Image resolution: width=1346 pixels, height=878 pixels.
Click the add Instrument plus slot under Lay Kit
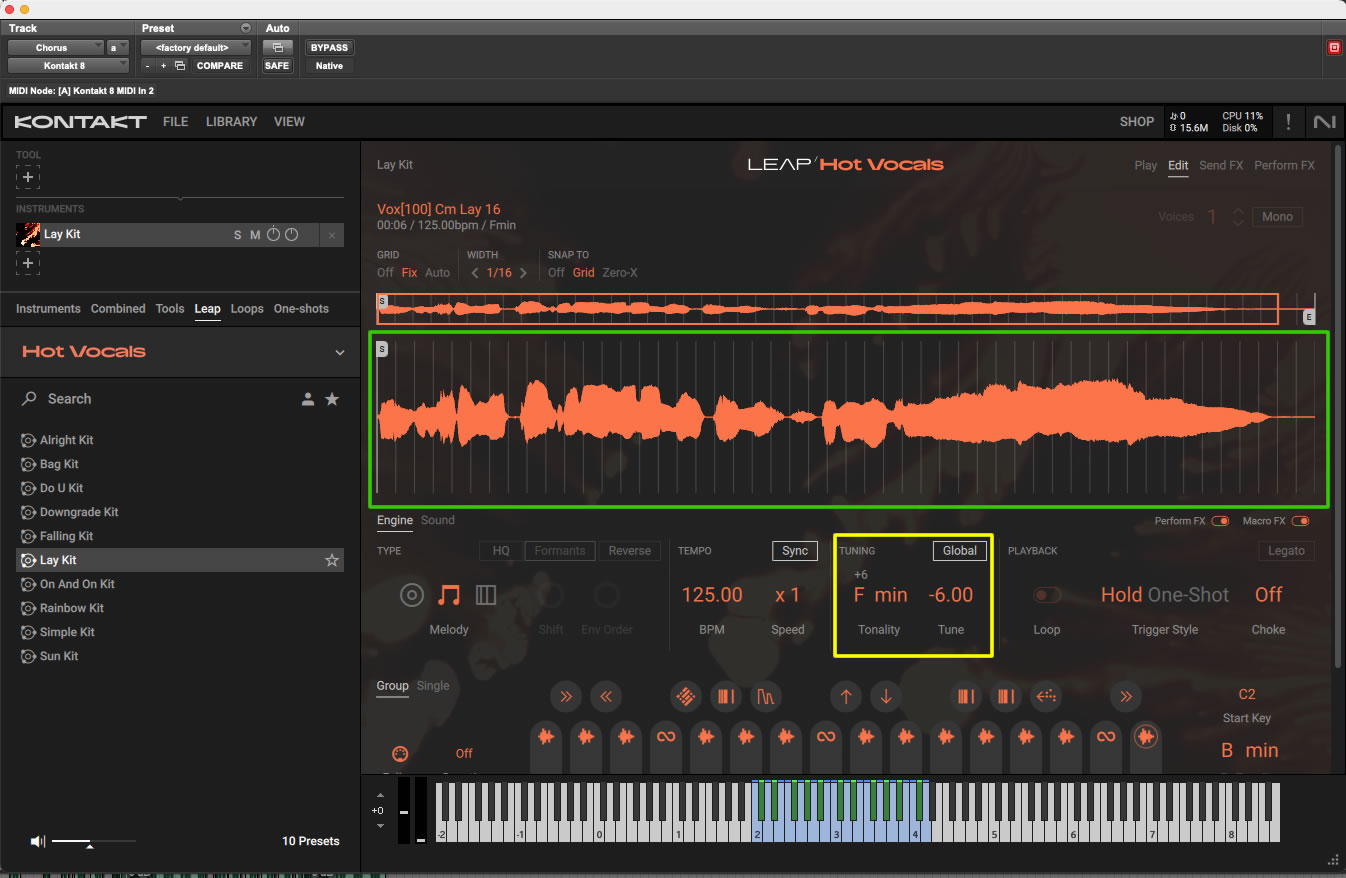[28, 263]
